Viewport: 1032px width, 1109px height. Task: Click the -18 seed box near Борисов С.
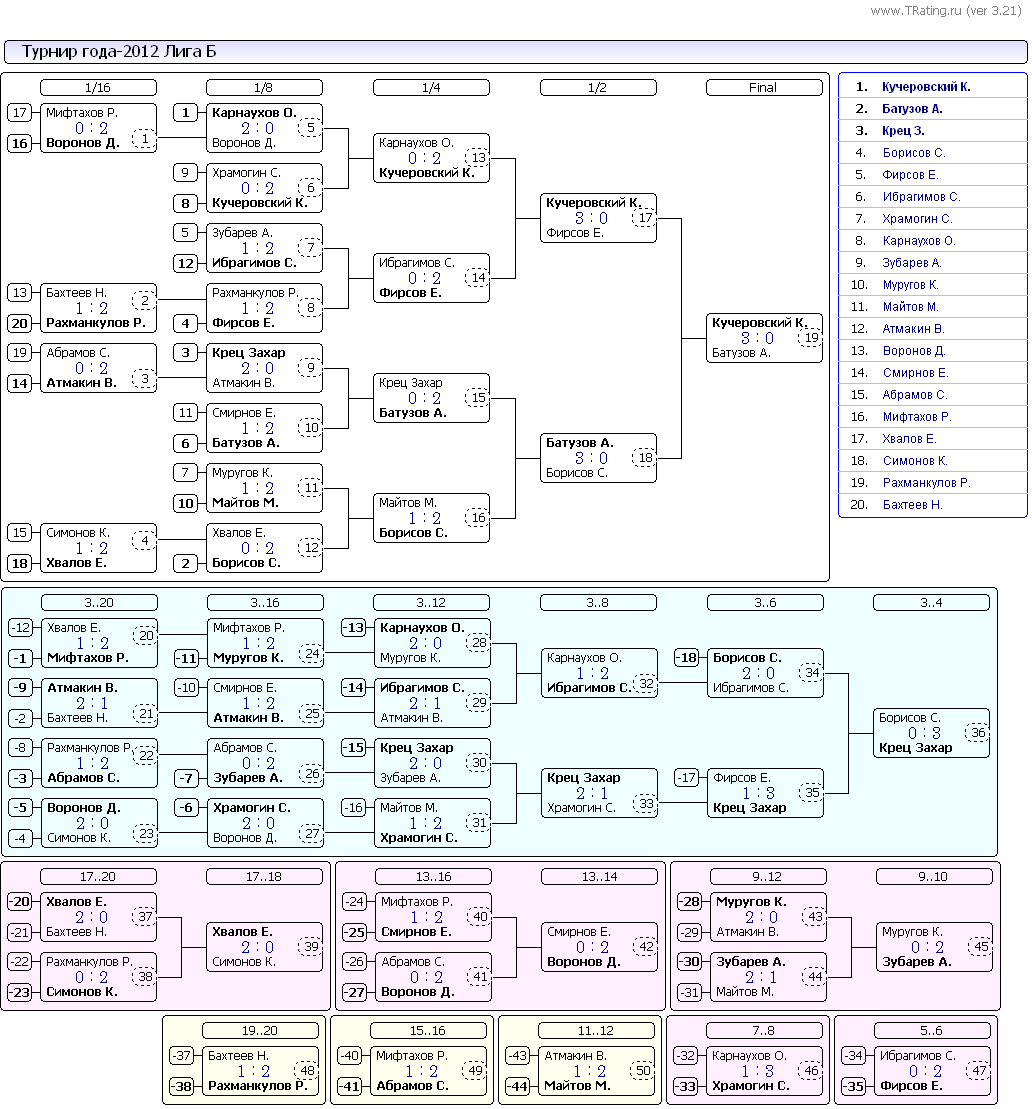[686, 658]
